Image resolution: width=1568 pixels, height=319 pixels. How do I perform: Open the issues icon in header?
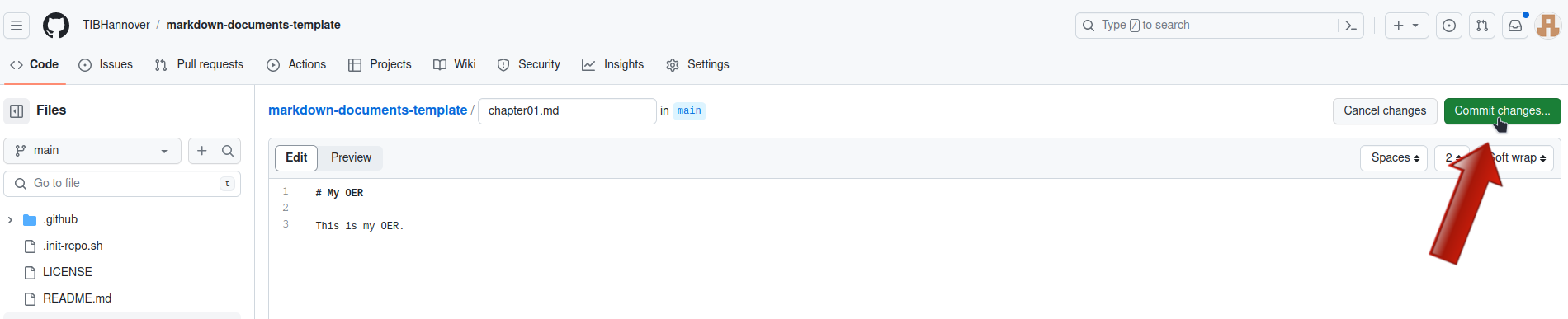(x=1449, y=26)
